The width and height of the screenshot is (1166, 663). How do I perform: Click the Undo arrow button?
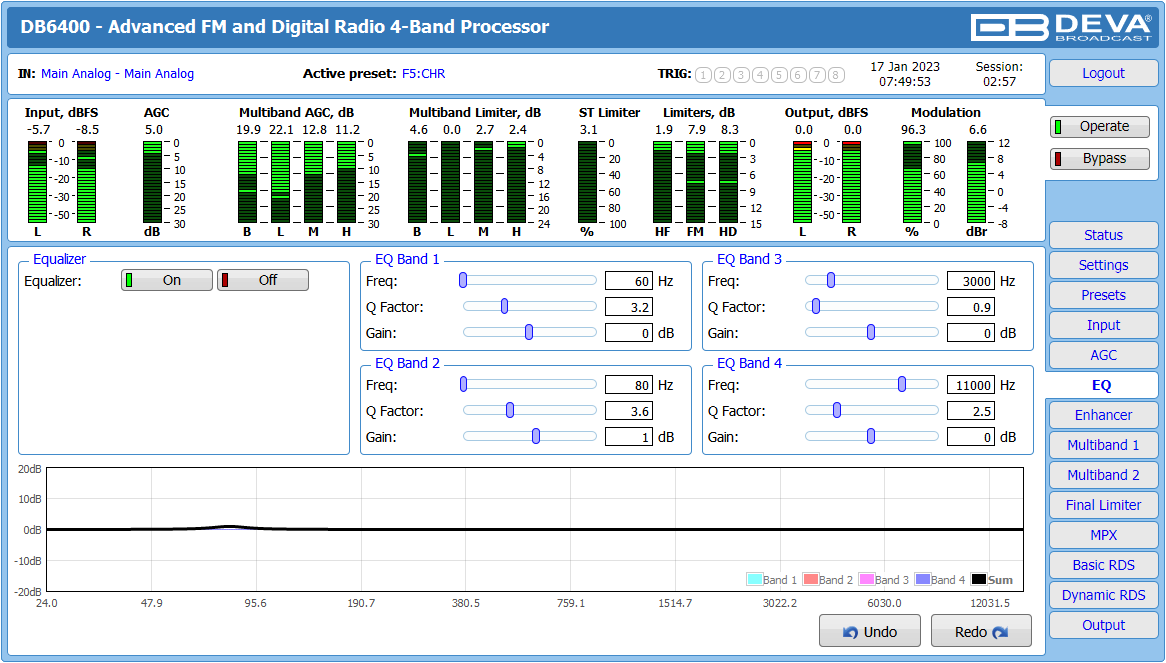(x=869, y=631)
